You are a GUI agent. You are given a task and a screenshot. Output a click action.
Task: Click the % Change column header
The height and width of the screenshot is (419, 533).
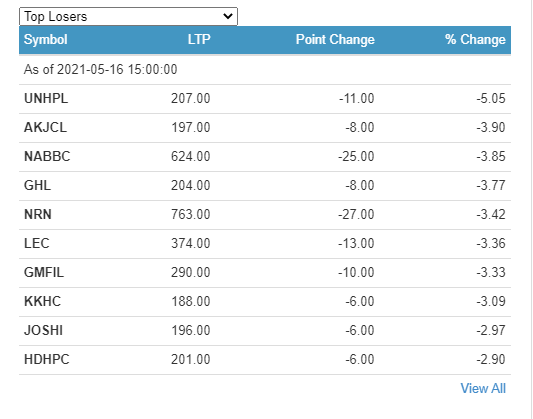(x=475, y=39)
